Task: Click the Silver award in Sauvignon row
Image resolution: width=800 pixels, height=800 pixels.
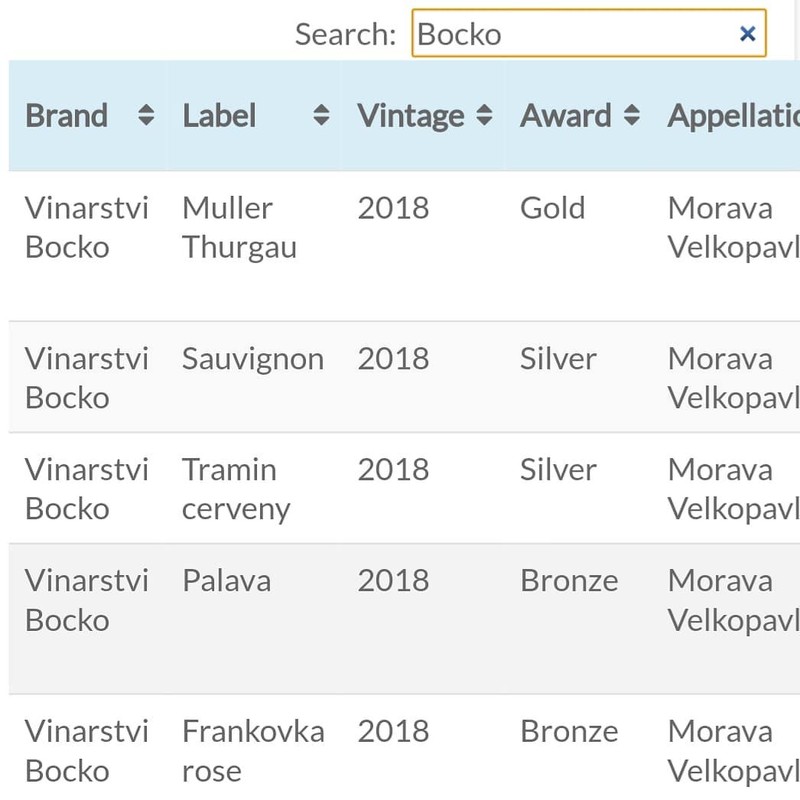Action: coord(558,359)
